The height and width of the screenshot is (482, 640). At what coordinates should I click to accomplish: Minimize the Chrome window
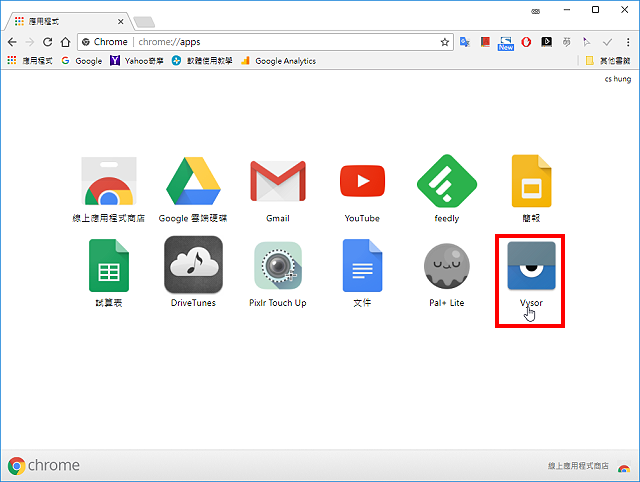click(567, 10)
